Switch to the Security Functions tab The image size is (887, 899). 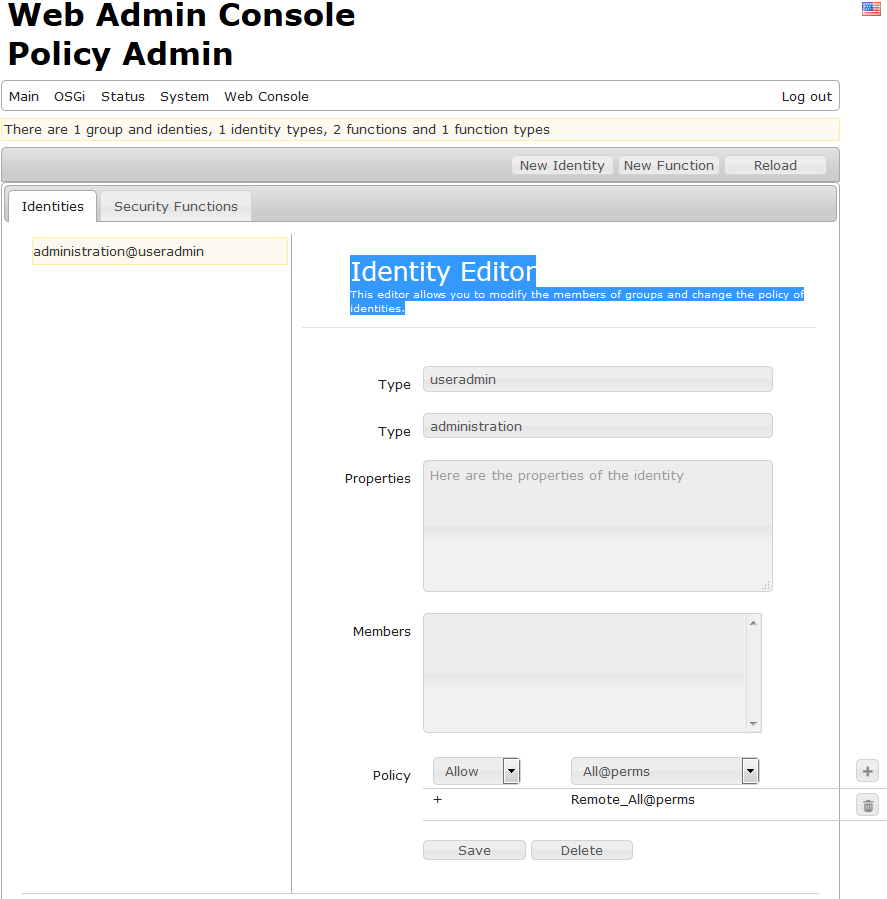(x=176, y=207)
